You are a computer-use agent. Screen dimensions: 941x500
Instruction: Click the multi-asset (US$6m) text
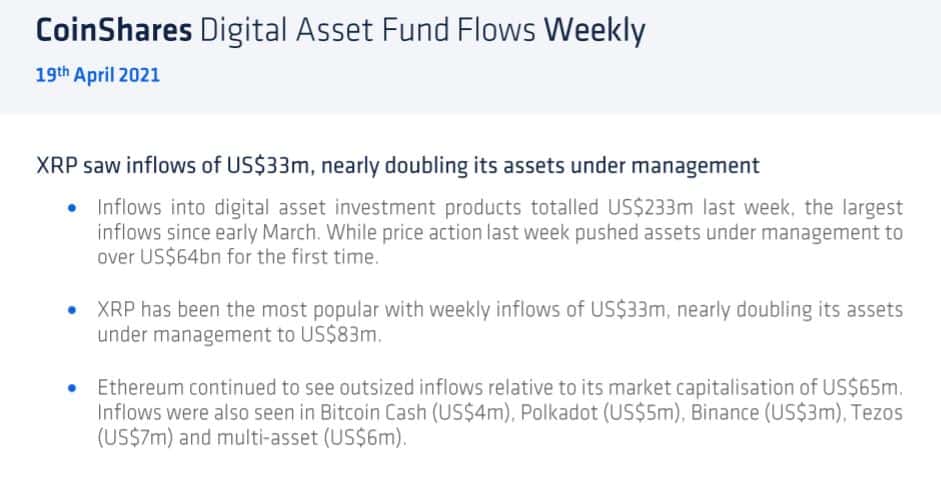(311, 438)
